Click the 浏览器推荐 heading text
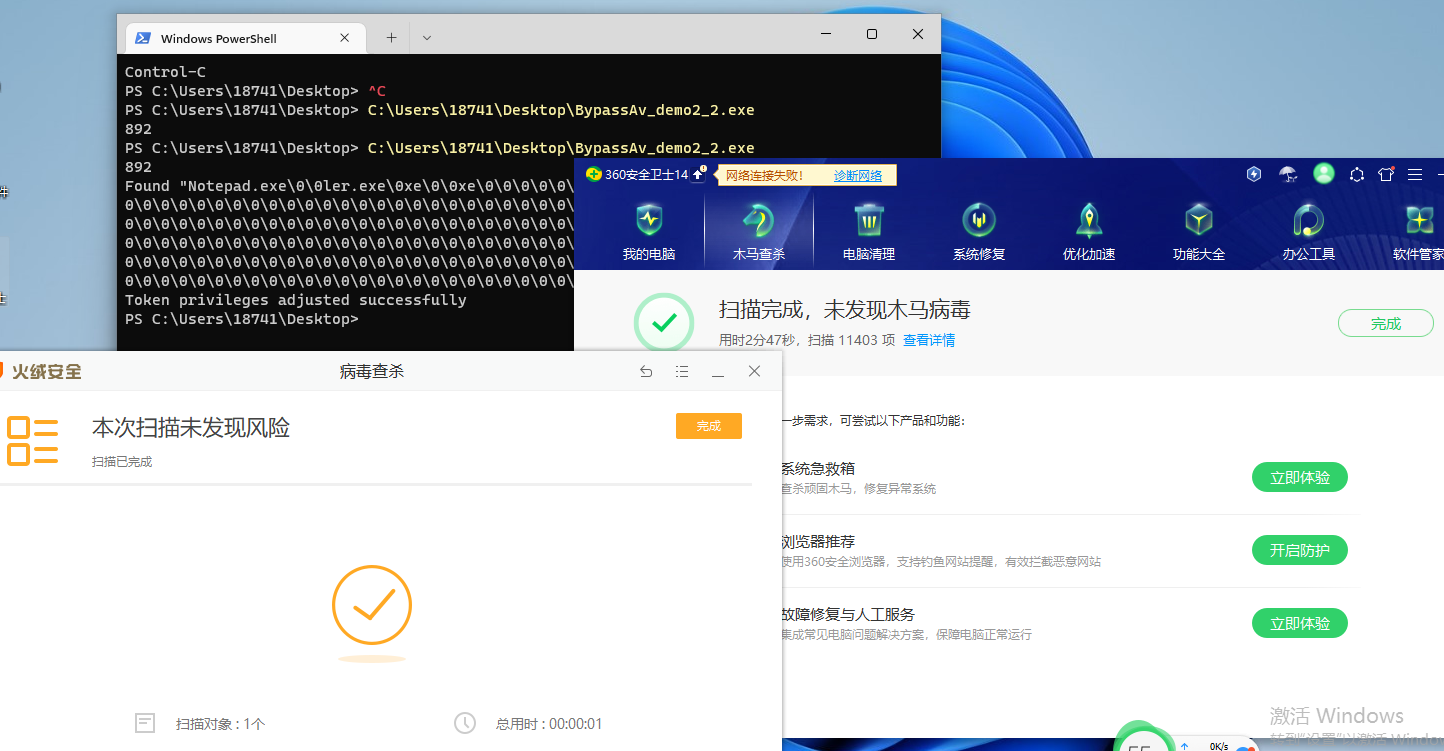This screenshot has height=751, width=1444. click(818, 541)
